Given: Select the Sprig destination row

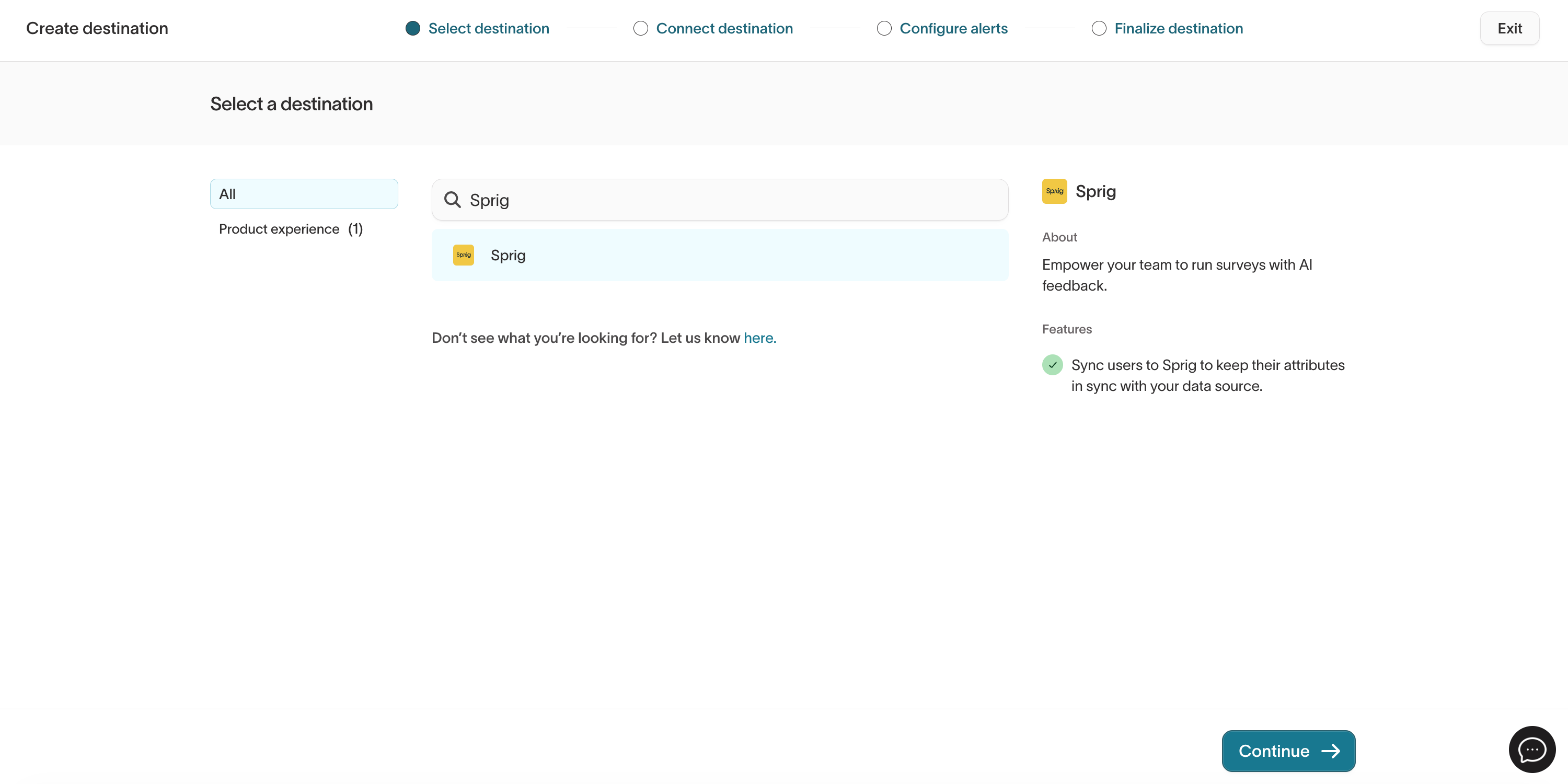Looking at the screenshot, I should click(720, 255).
